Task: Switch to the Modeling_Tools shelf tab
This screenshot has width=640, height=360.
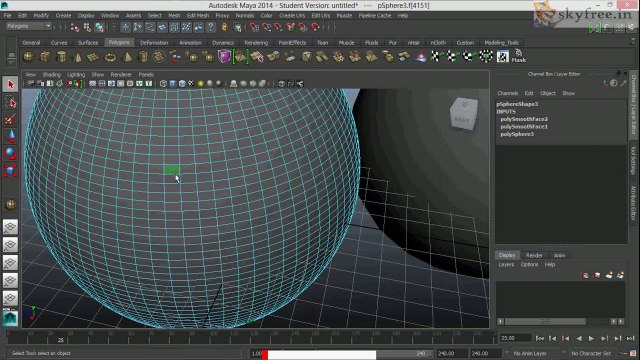Action: (x=501, y=42)
